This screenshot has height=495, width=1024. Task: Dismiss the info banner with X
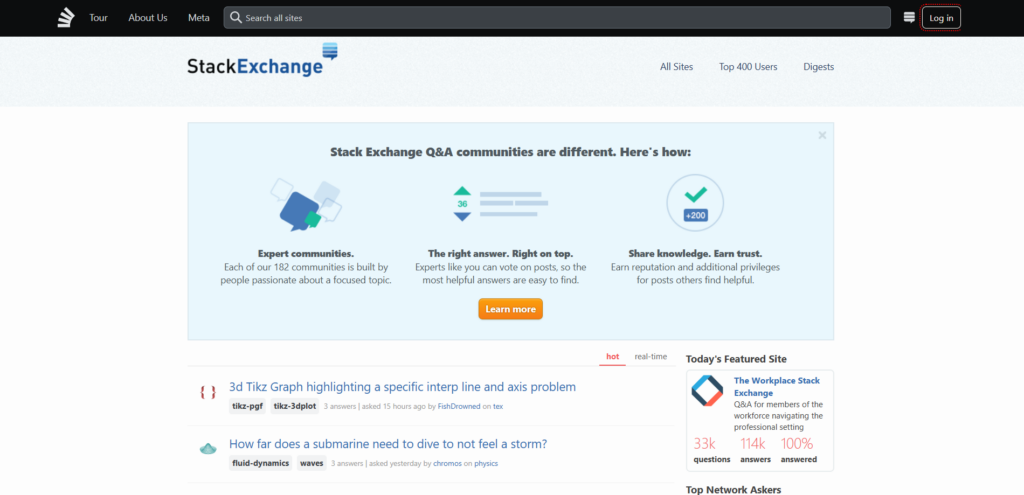[822, 135]
